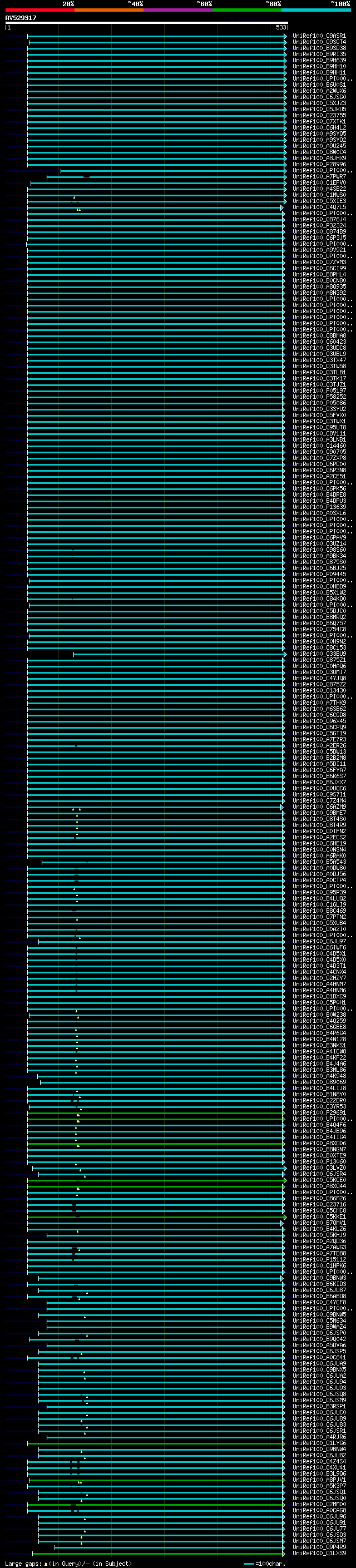Click the orange ~40% identity legend segment
Viewport: 356px width, 1568px height.
[109, 10]
